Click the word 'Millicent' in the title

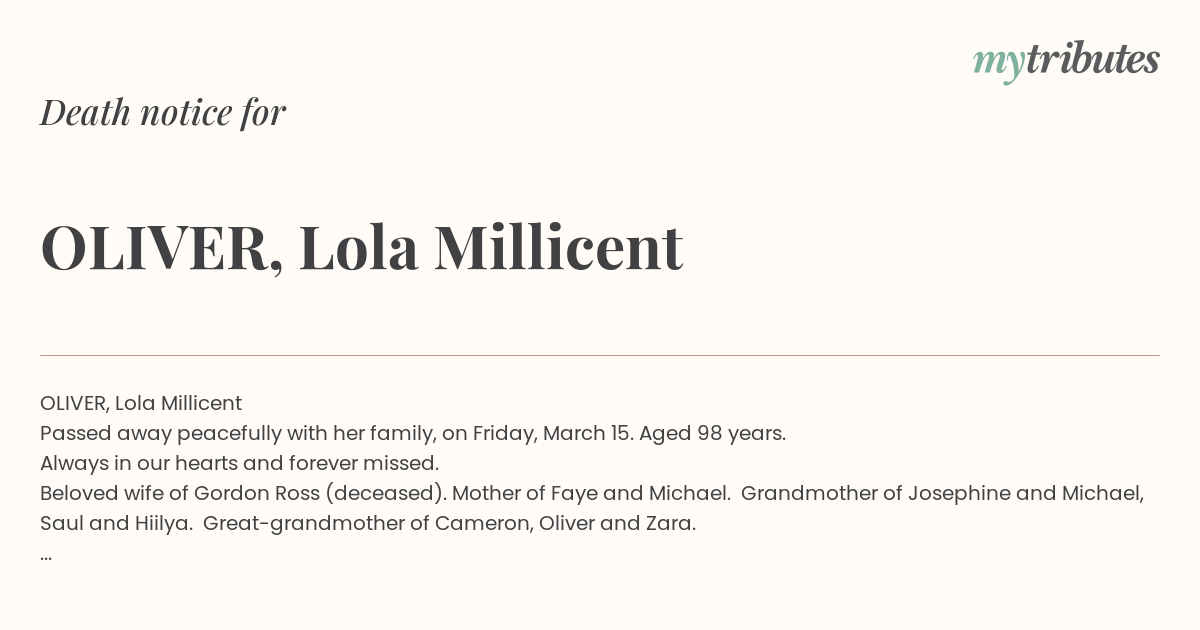[x=558, y=248]
